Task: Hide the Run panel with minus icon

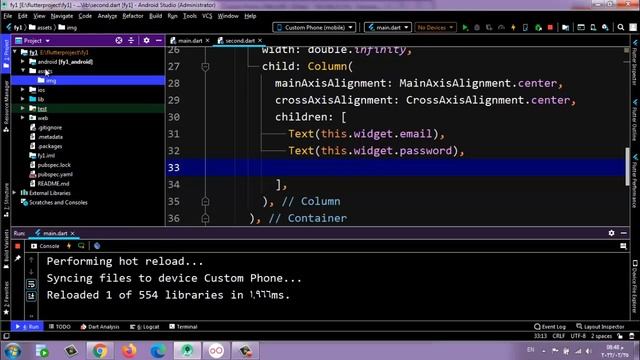Action: (624, 233)
